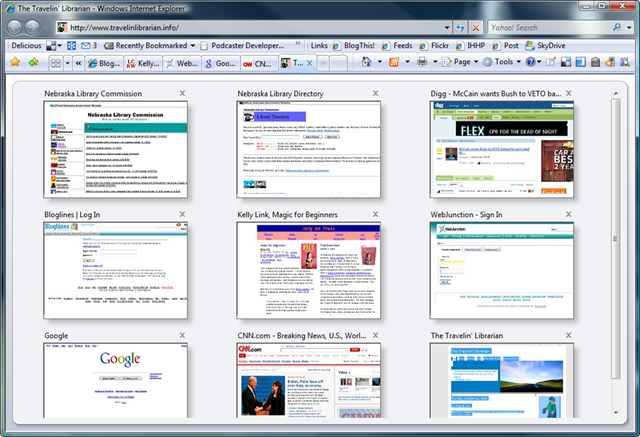Open the search provider dropdown arrow
The width and height of the screenshot is (640, 437).
629,28
